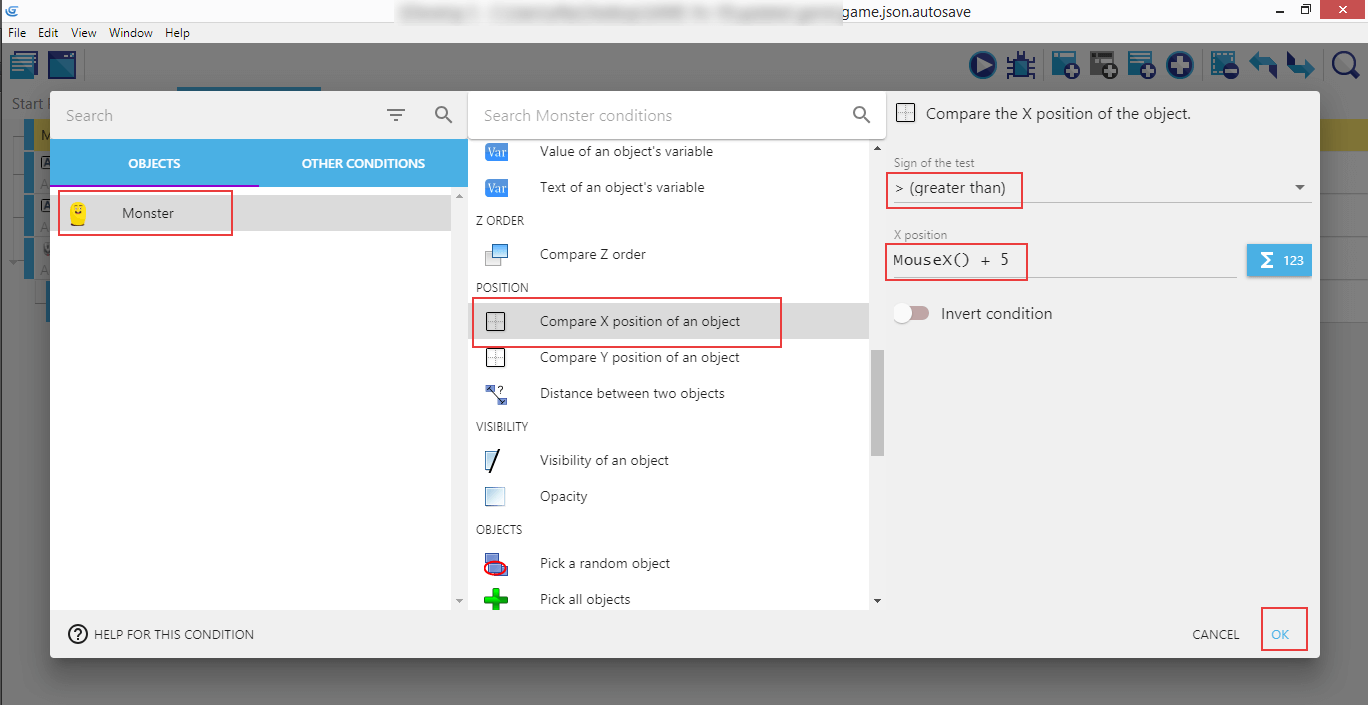Toggle the Invert condition switch
This screenshot has width=1368, height=705.
coord(912,313)
